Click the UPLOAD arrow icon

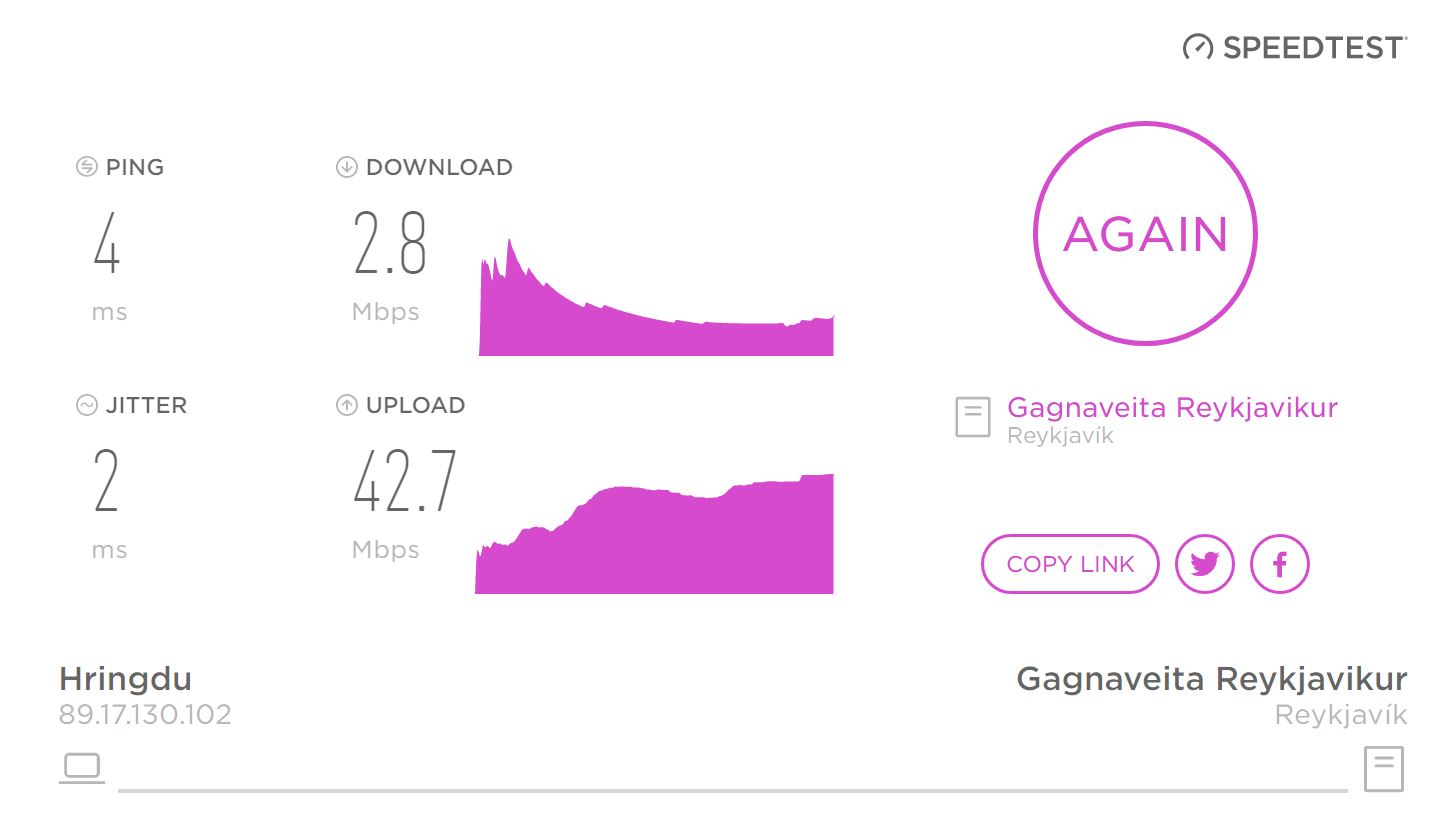point(346,405)
